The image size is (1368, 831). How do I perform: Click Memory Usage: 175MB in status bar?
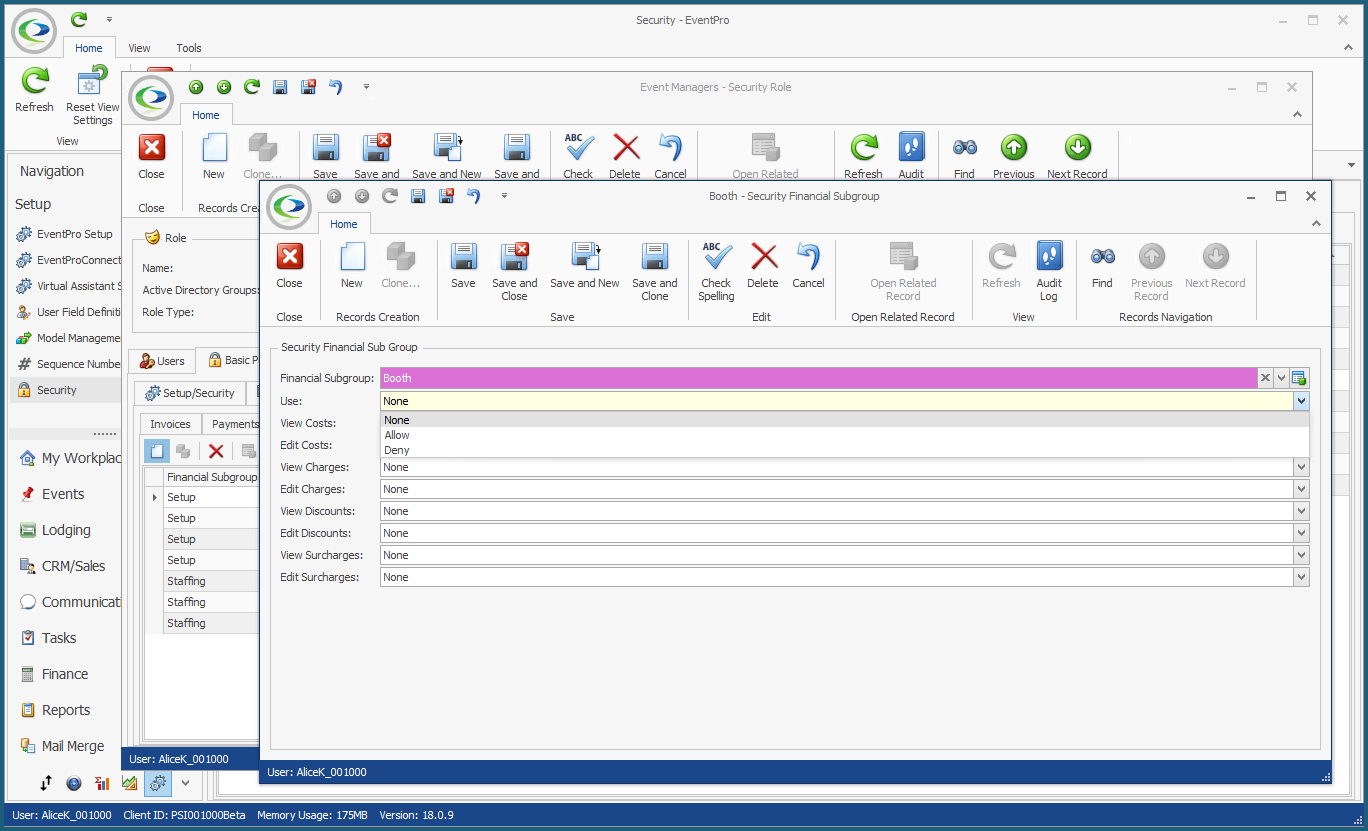312,815
